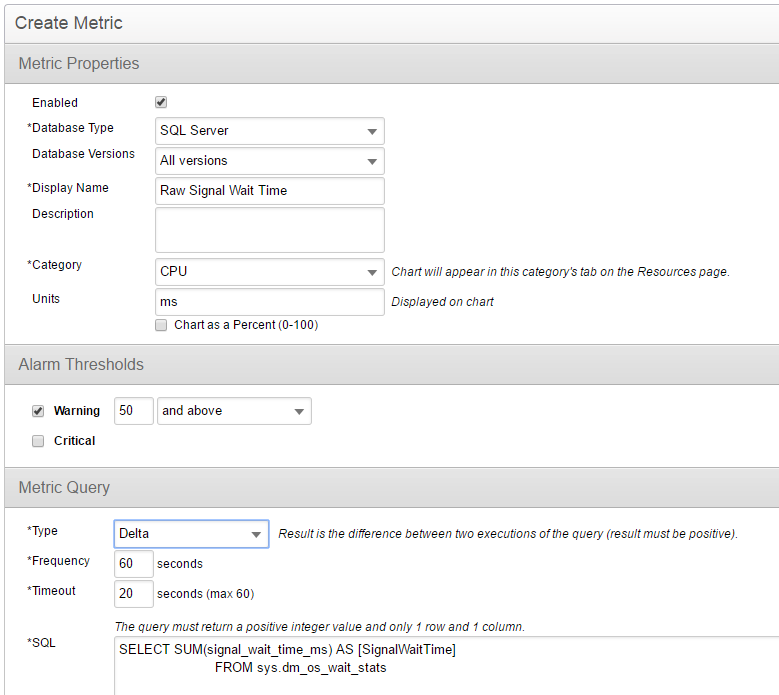
Task: Open the metric Type dropdown showing Delta
Action: (x=191, y=534)
